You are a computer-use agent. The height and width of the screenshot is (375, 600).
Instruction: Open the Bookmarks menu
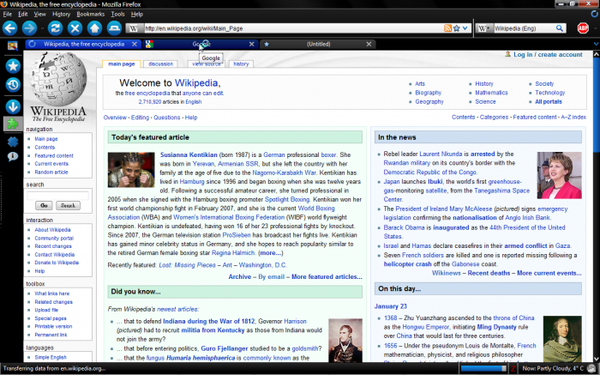pos(91,14)
